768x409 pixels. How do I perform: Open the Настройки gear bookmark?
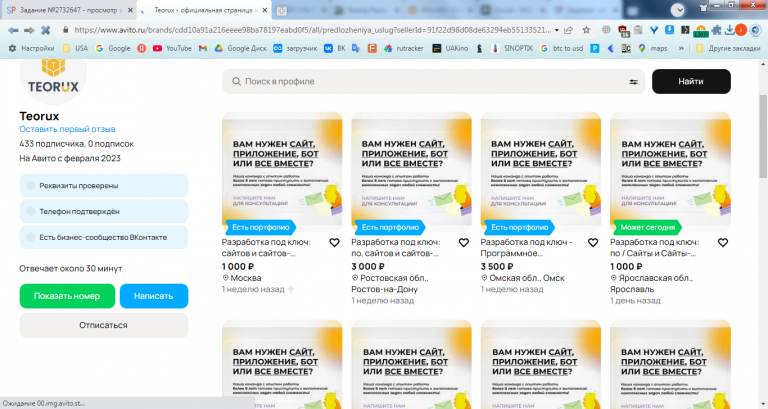coord(31,48)
